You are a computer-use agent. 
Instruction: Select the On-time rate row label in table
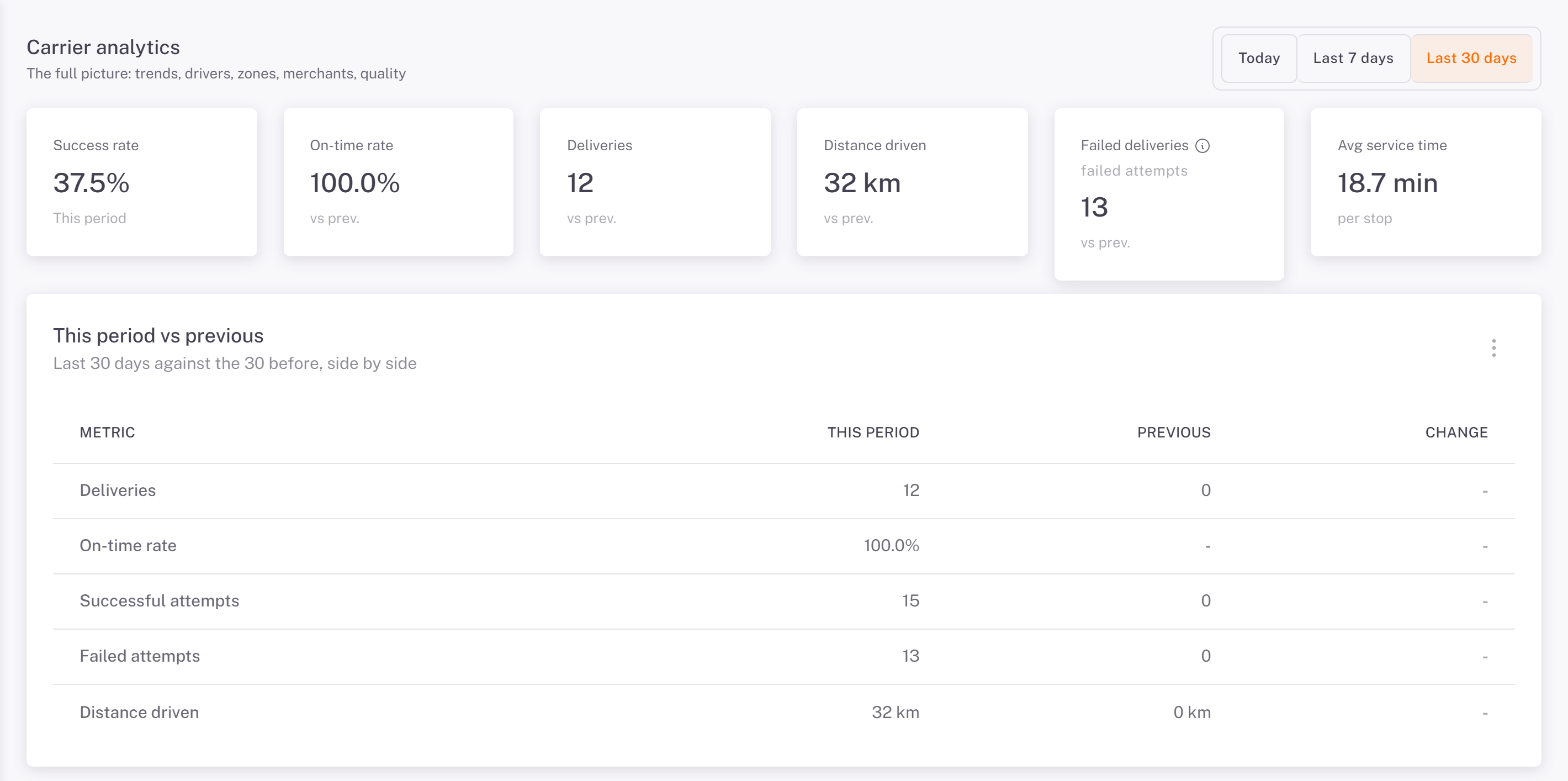(x=128, y=545)
